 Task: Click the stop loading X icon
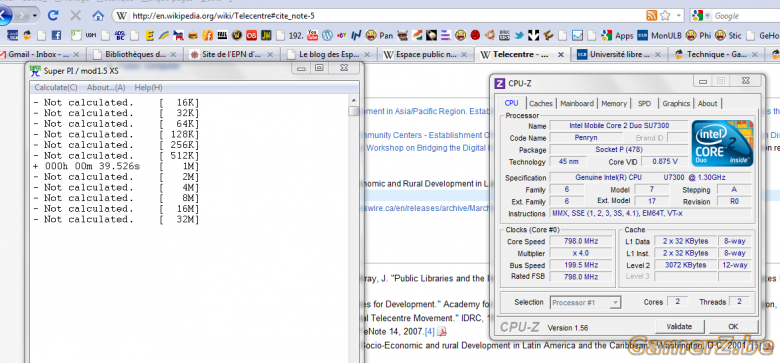coord(76,15)
